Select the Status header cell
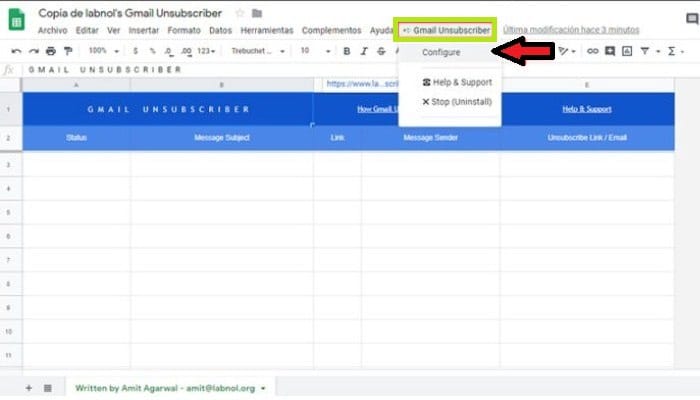 (76, 138)
